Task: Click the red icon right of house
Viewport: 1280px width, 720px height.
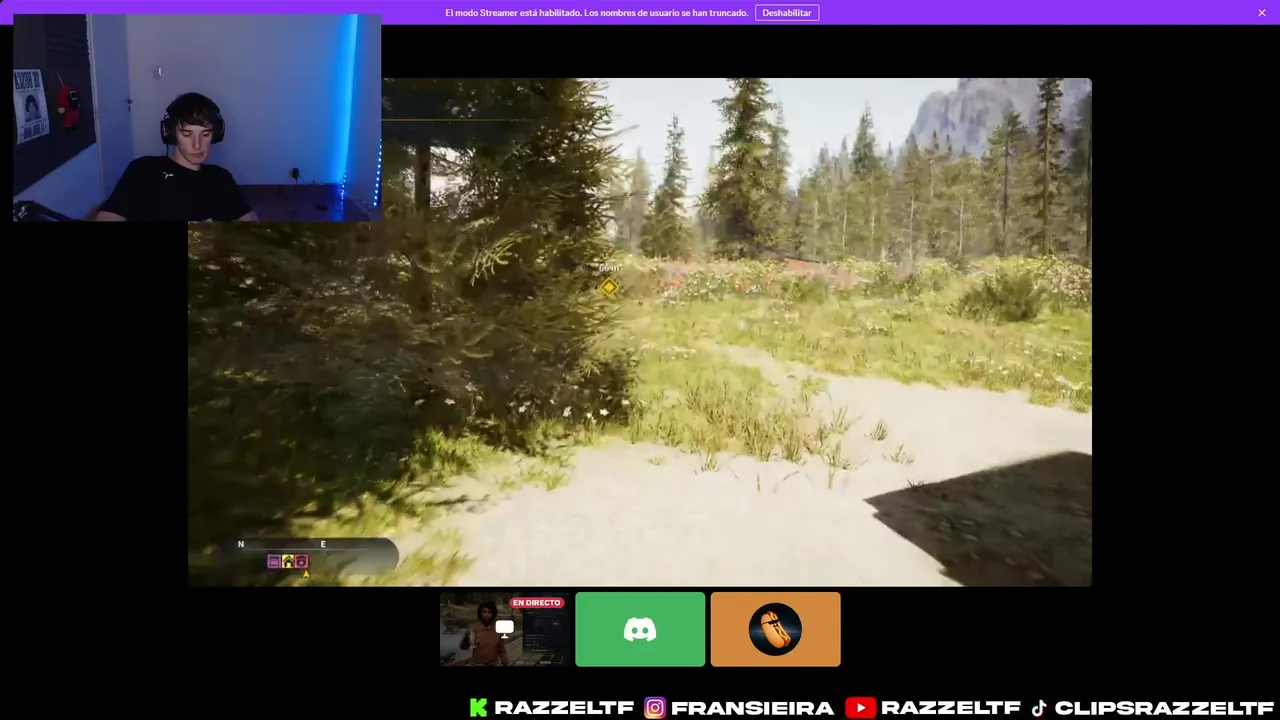Action: [301, 562]
